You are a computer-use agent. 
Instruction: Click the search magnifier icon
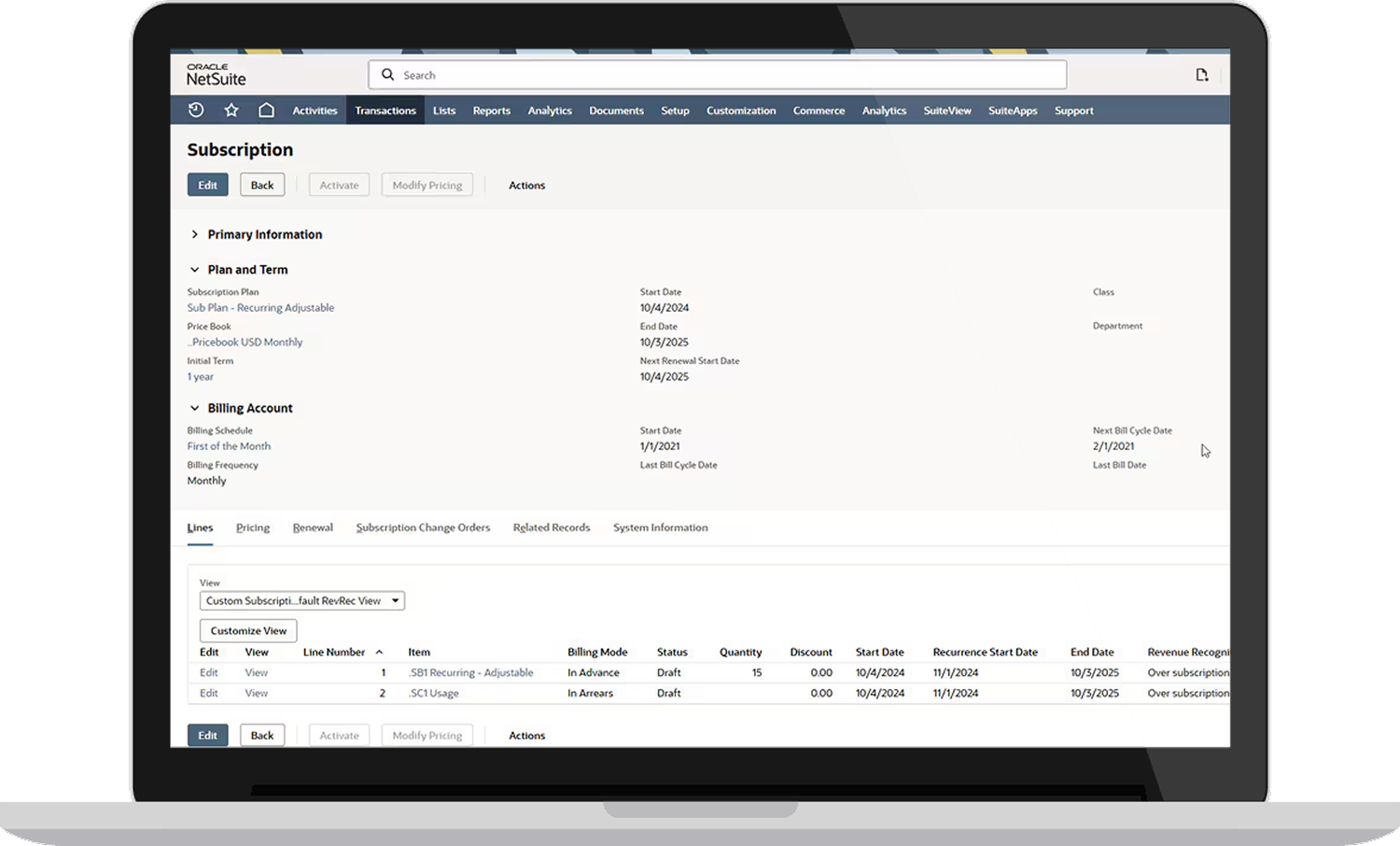(x=388, y=74)
